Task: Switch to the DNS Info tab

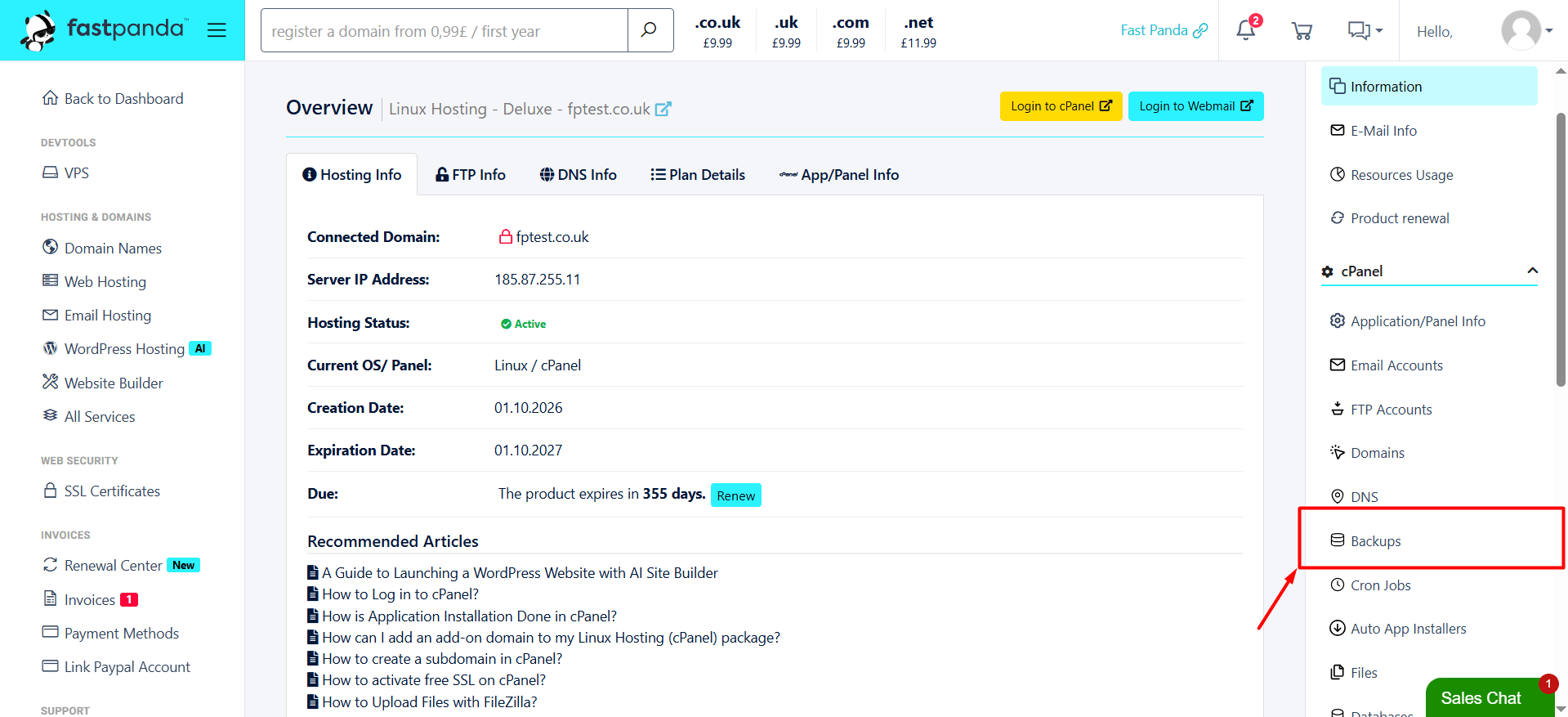Action: click(579, 175)
